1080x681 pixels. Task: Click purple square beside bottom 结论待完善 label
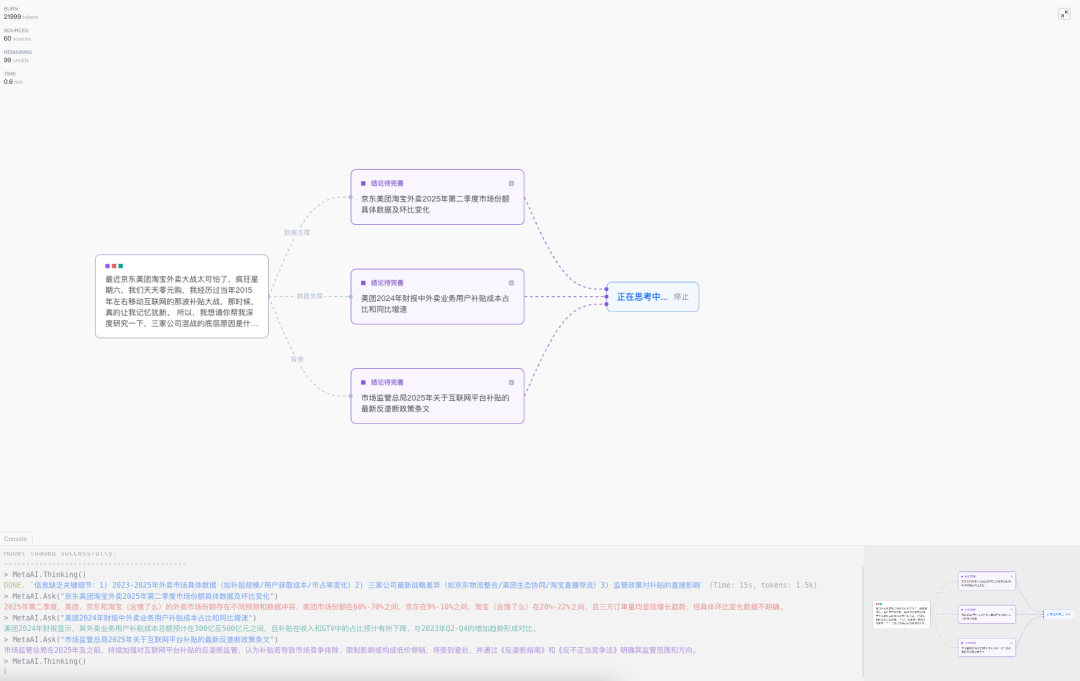coord(363,382)
